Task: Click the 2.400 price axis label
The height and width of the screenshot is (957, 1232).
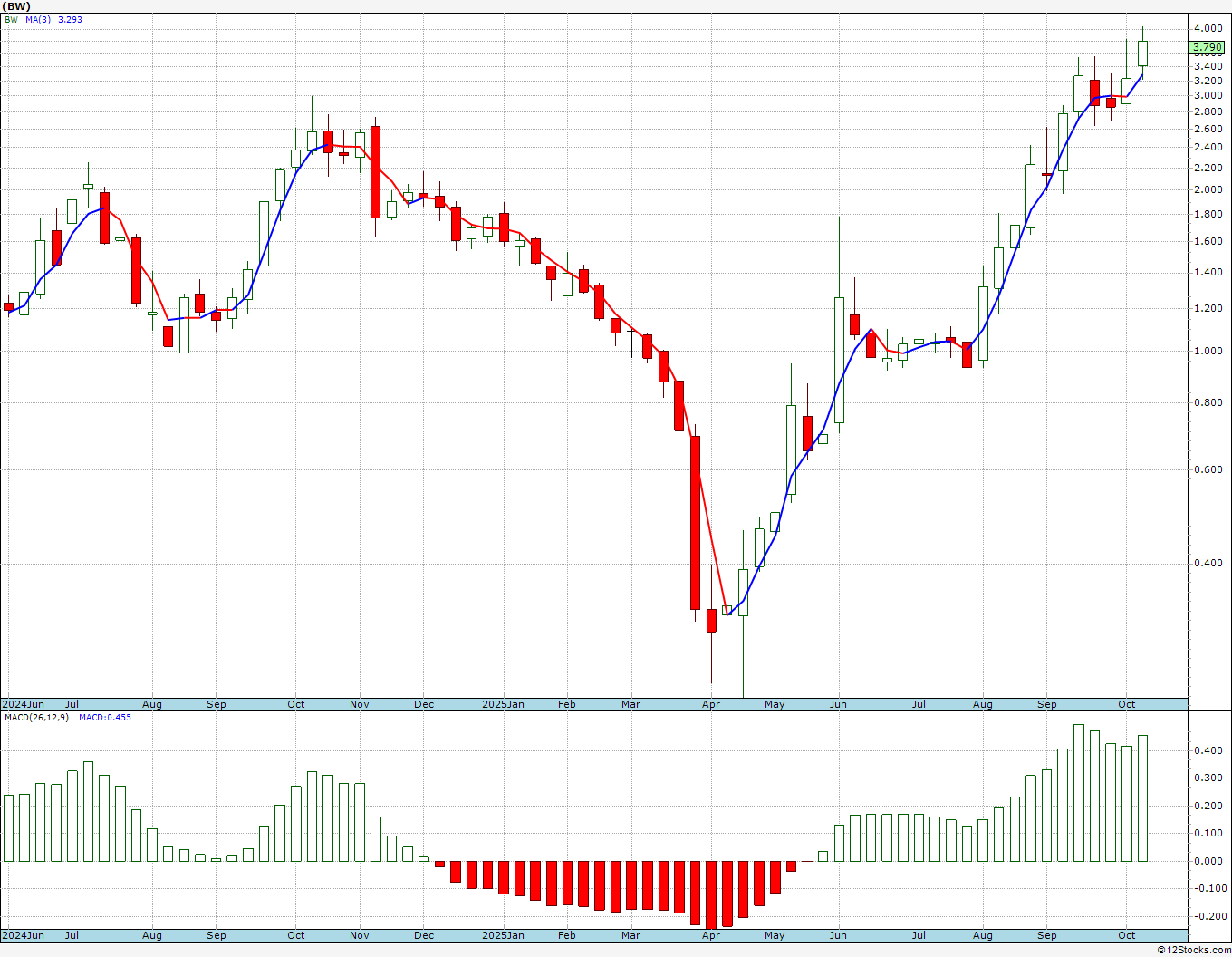Action: coord(1208,148)
